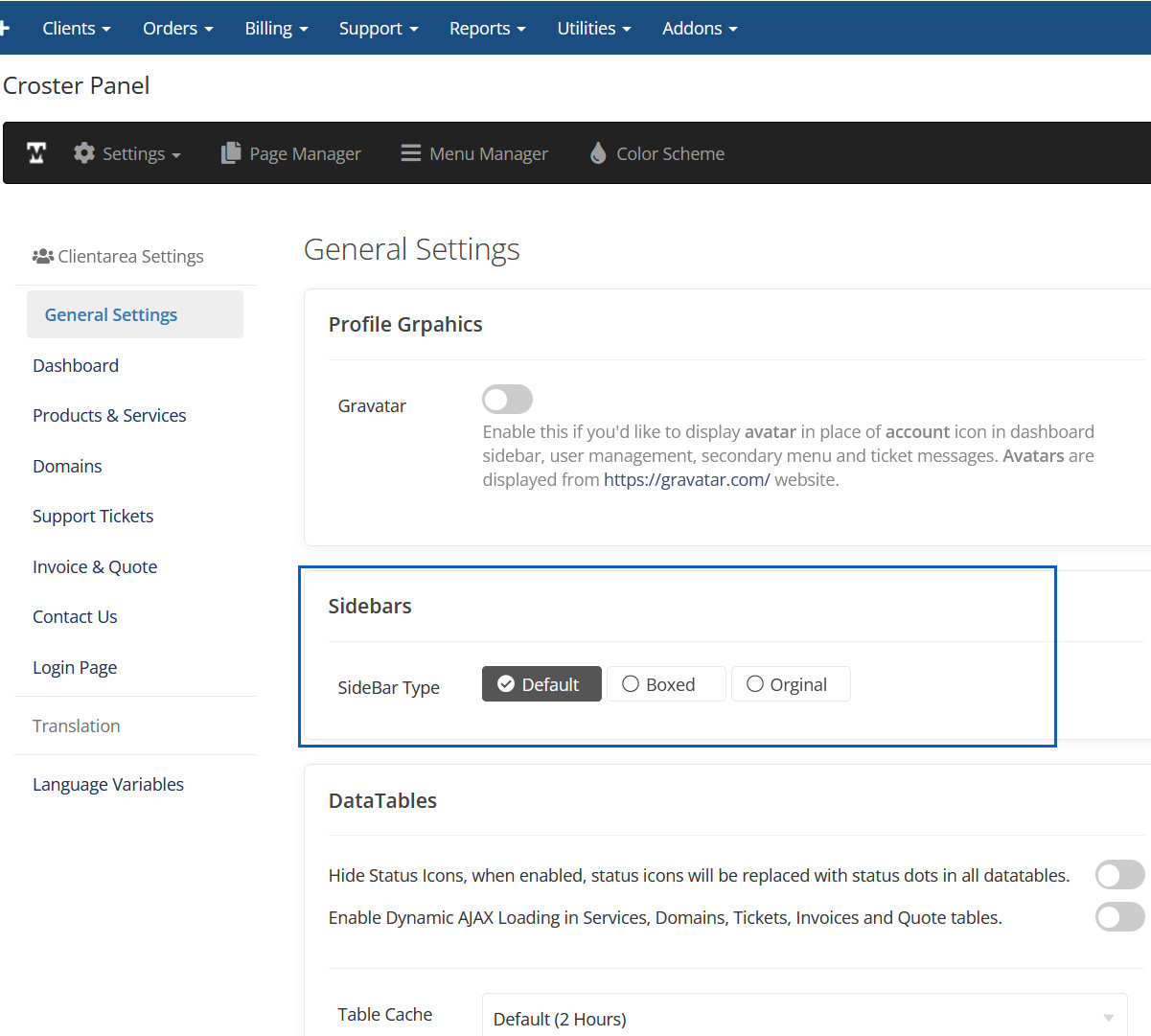
Task: Open the Table Cache dropdown
Action: click(x=804, y=1018)
